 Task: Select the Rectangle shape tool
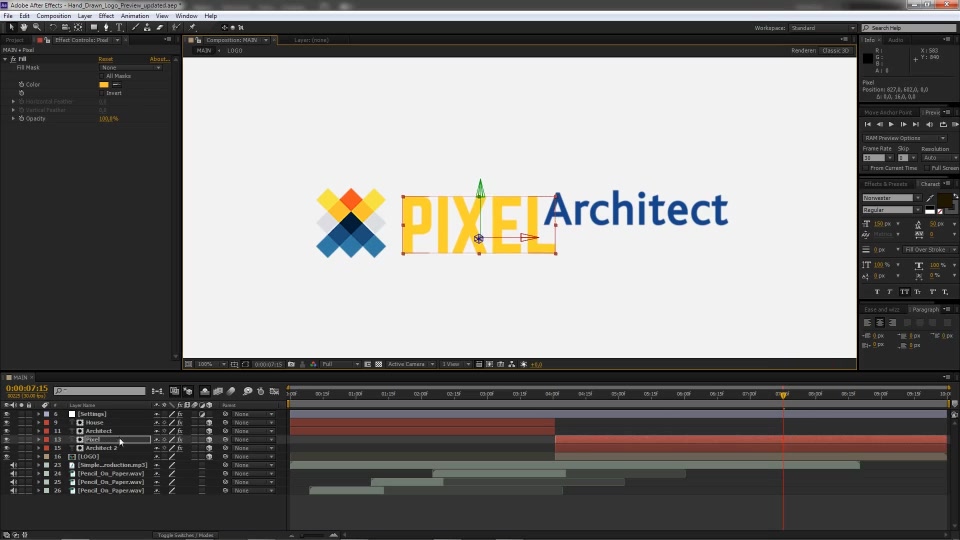[94, 27]
